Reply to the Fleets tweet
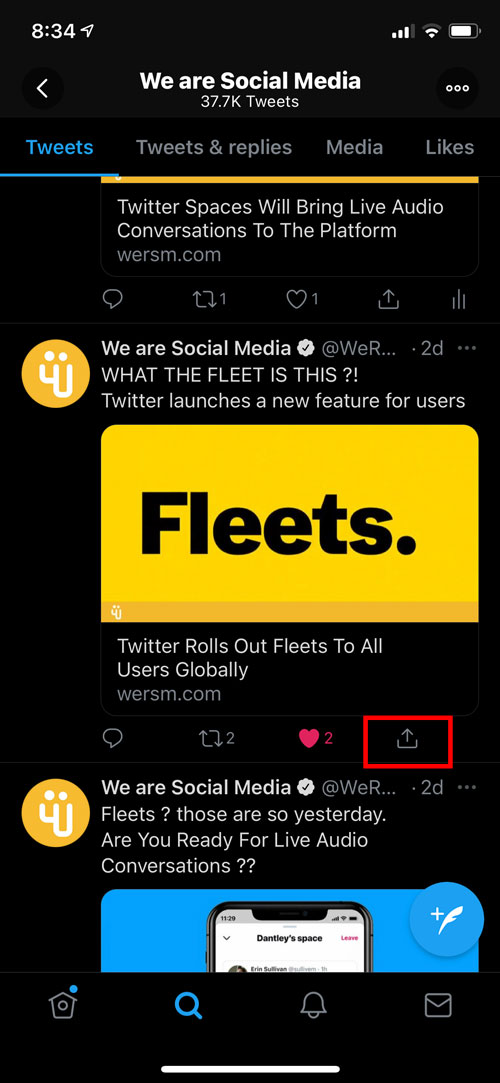The width and height of the screenshot is (500, 1083). click(x=113, y=738)
